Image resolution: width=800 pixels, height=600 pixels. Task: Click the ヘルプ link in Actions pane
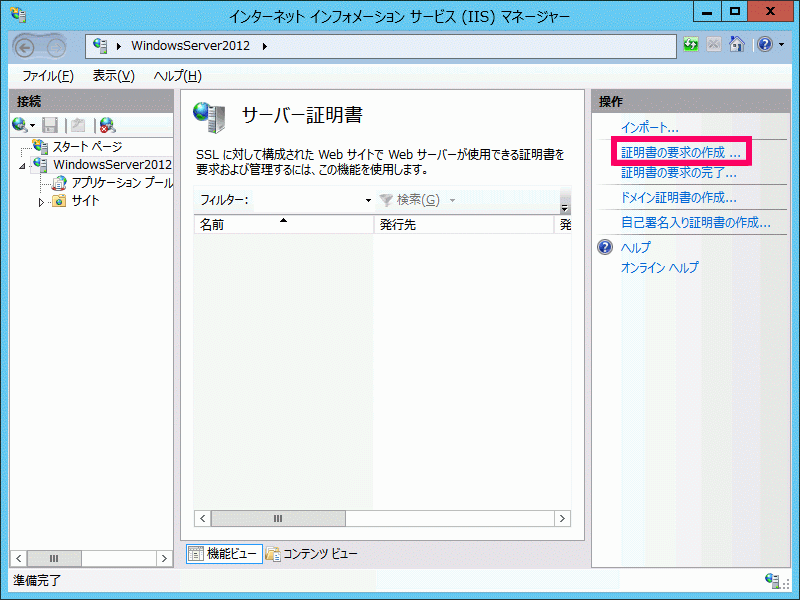[x=636, y=247]
